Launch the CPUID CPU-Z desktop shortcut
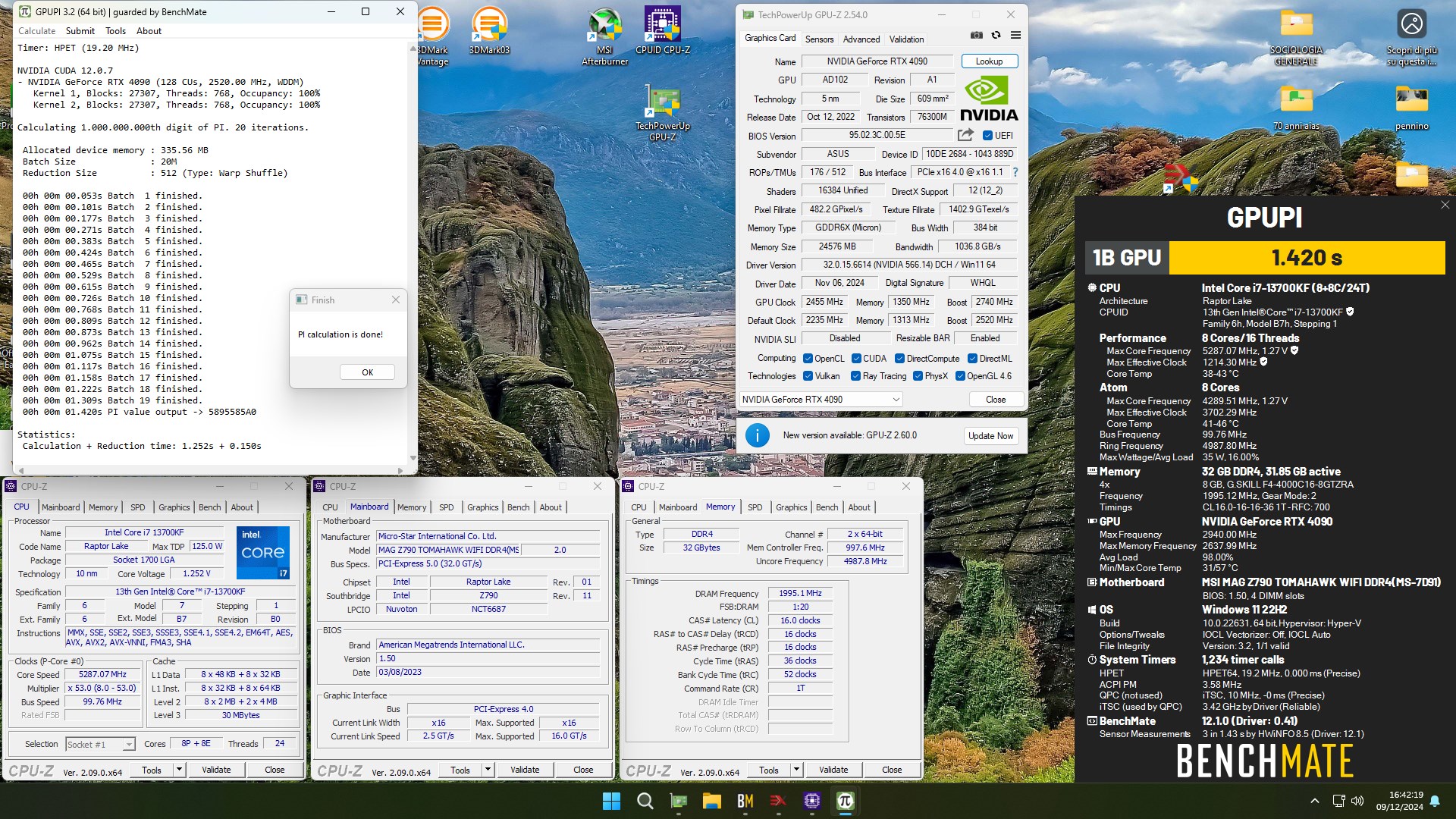The image size is (1456, 819). (662, 32)
